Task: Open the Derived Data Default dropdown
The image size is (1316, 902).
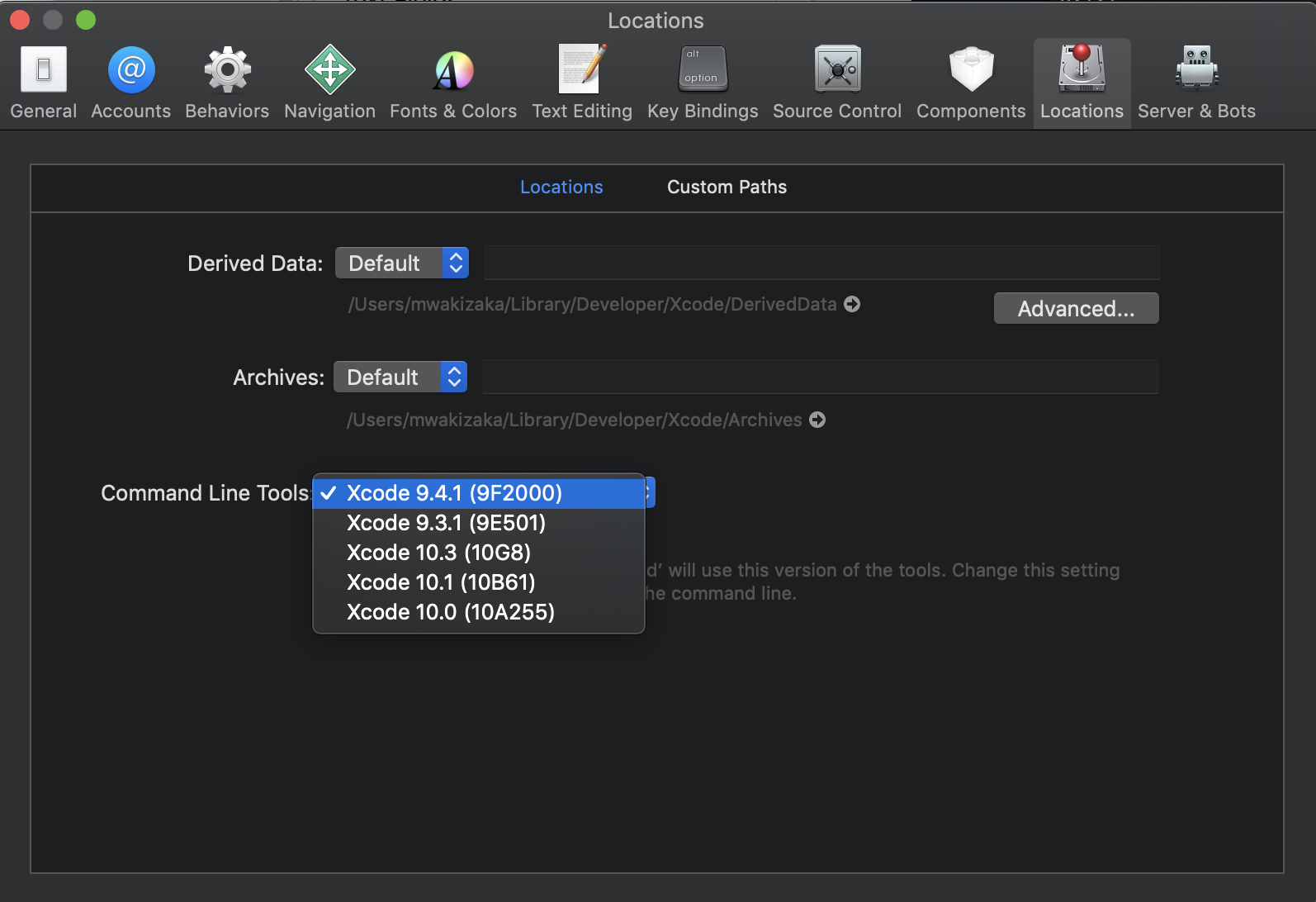Action: click(402, 263)
